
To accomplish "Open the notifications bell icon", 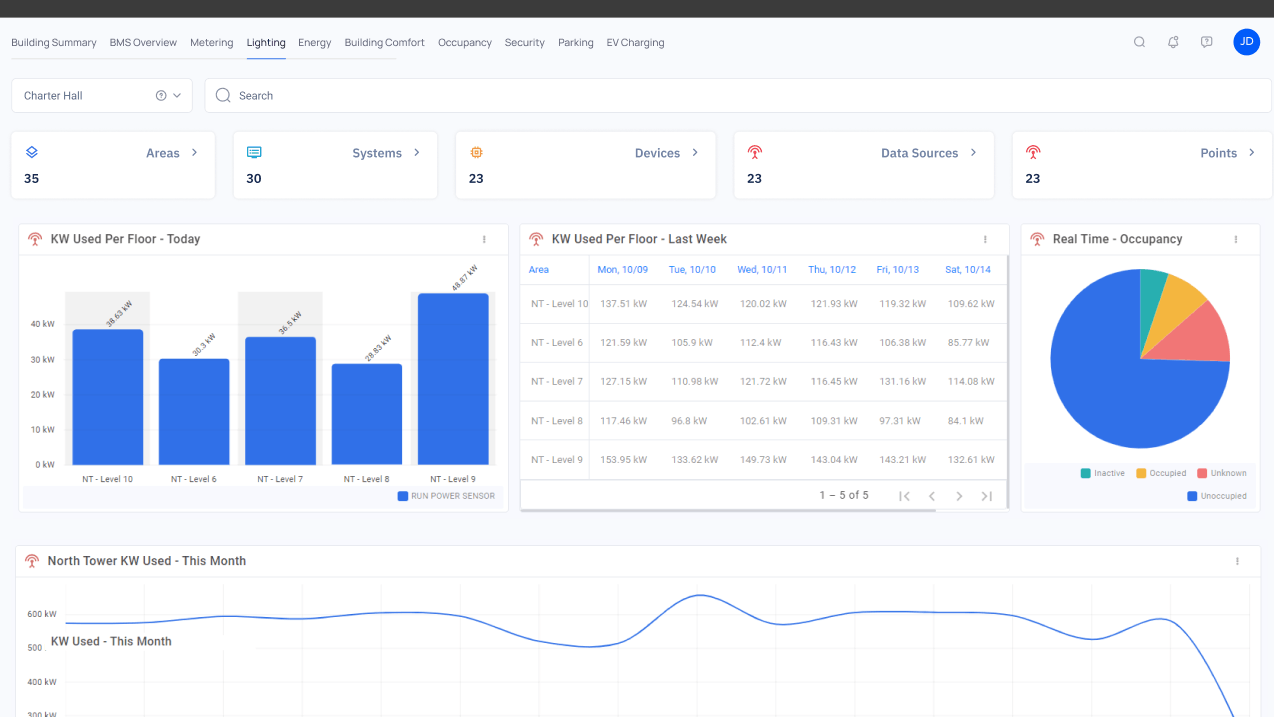I will 1173,42.
